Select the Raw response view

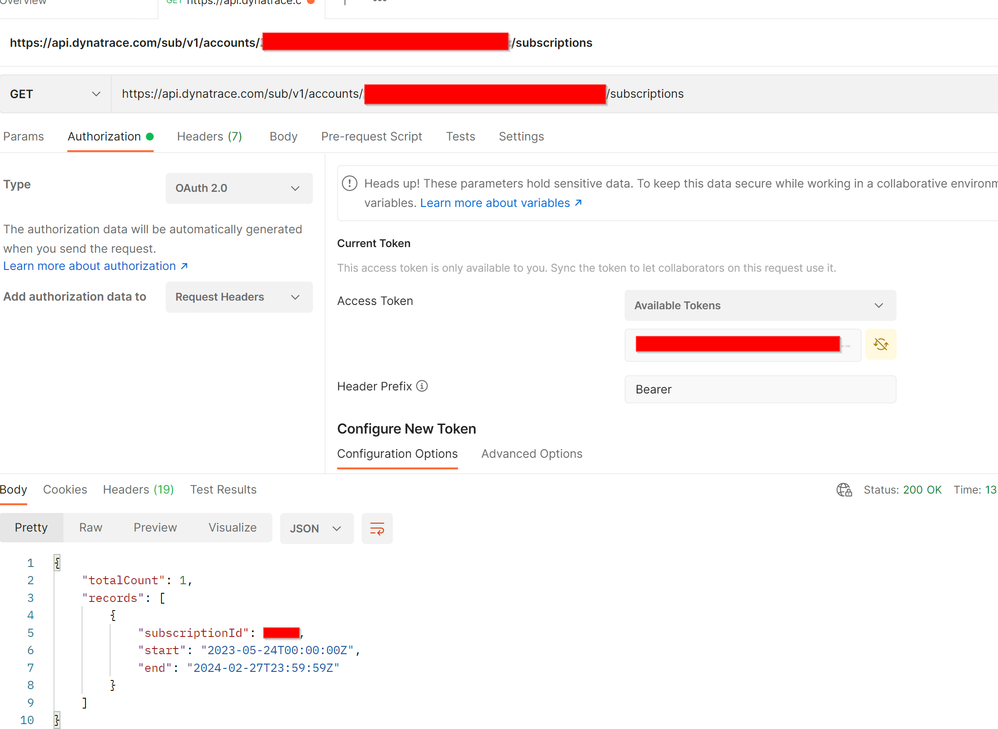[x=91, y=528]
